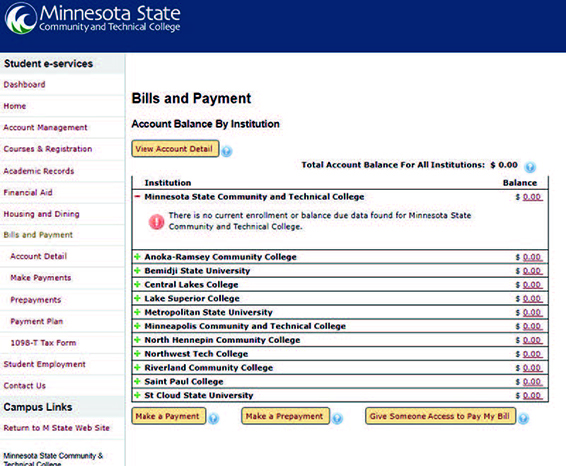
Task: Open help icon beside View Account Detail
Action: click(227, 151)
